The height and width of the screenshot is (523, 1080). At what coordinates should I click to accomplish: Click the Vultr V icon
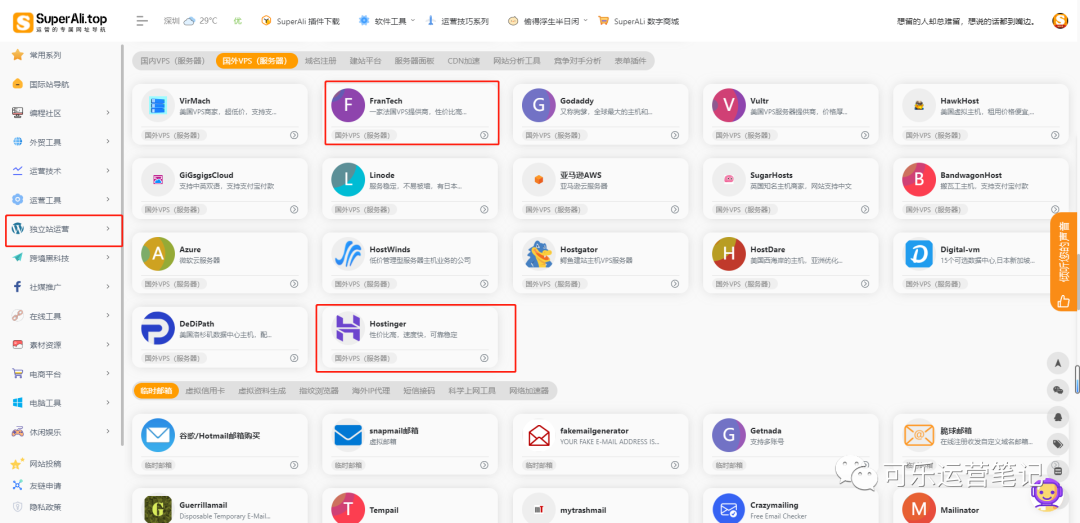point(729,106)
